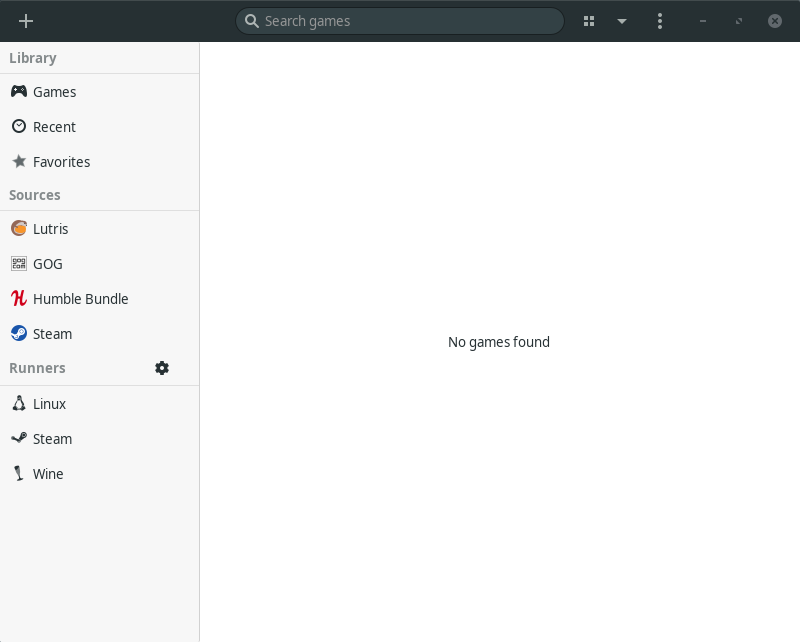Select the Lutris source icon

pos(18,228)
